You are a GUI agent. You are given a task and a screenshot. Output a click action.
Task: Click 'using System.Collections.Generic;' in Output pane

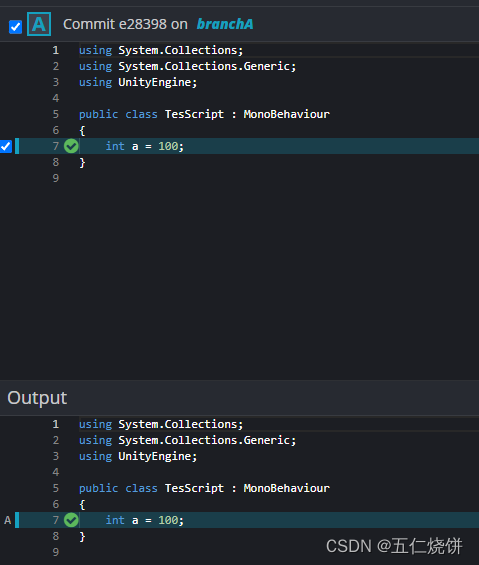[187, 441]
